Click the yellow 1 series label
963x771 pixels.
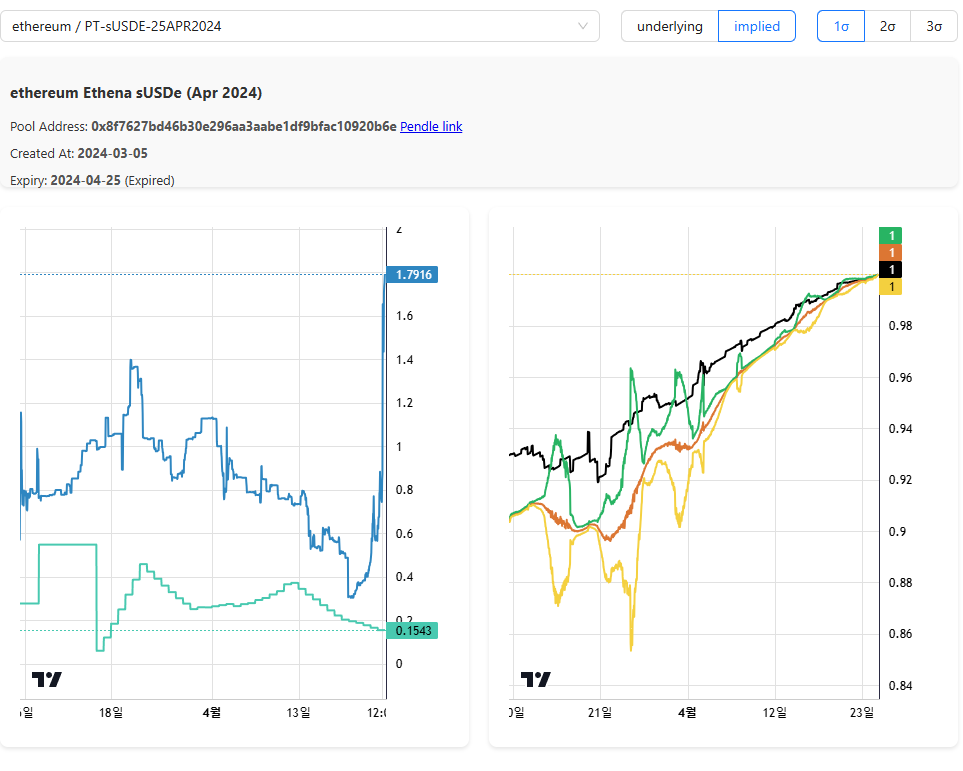pos(891,287)
